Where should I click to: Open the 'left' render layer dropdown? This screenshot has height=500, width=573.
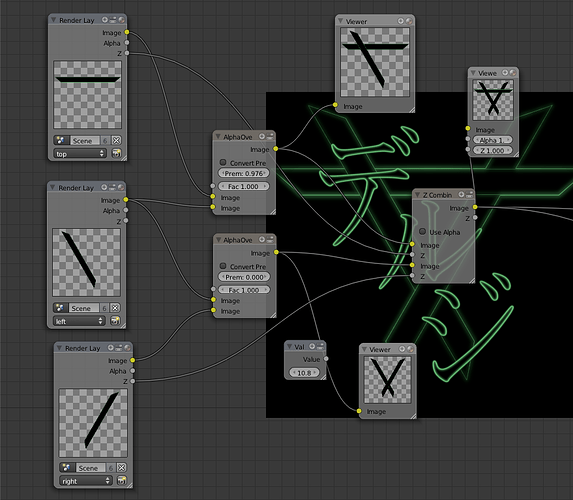click(x=79, y=321)
